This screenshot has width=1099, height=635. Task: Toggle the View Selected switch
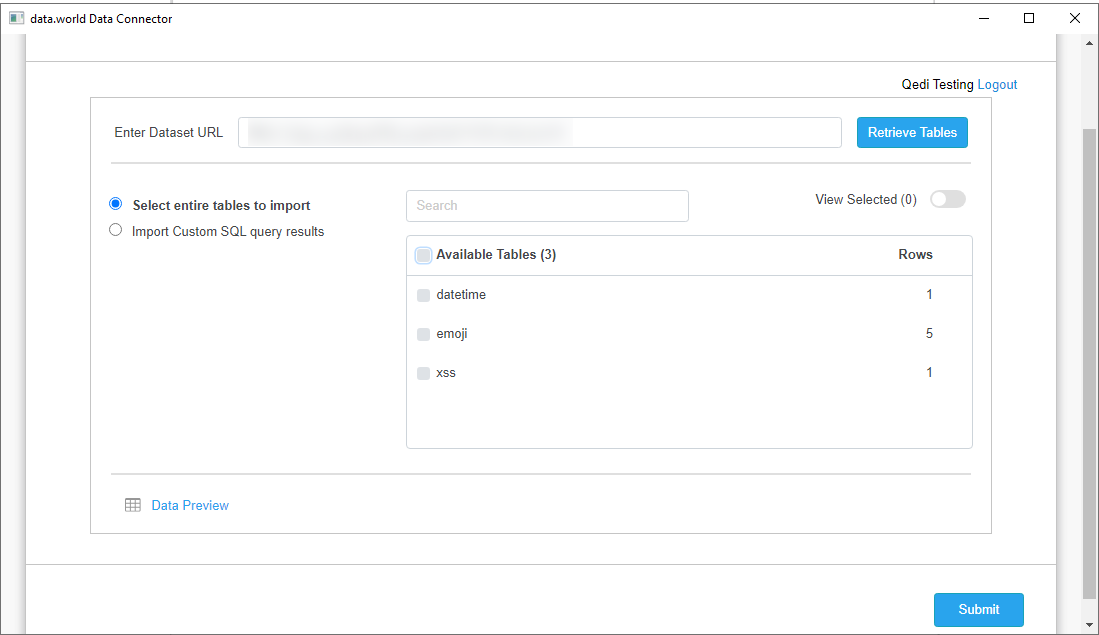click(x=947, y=199)
